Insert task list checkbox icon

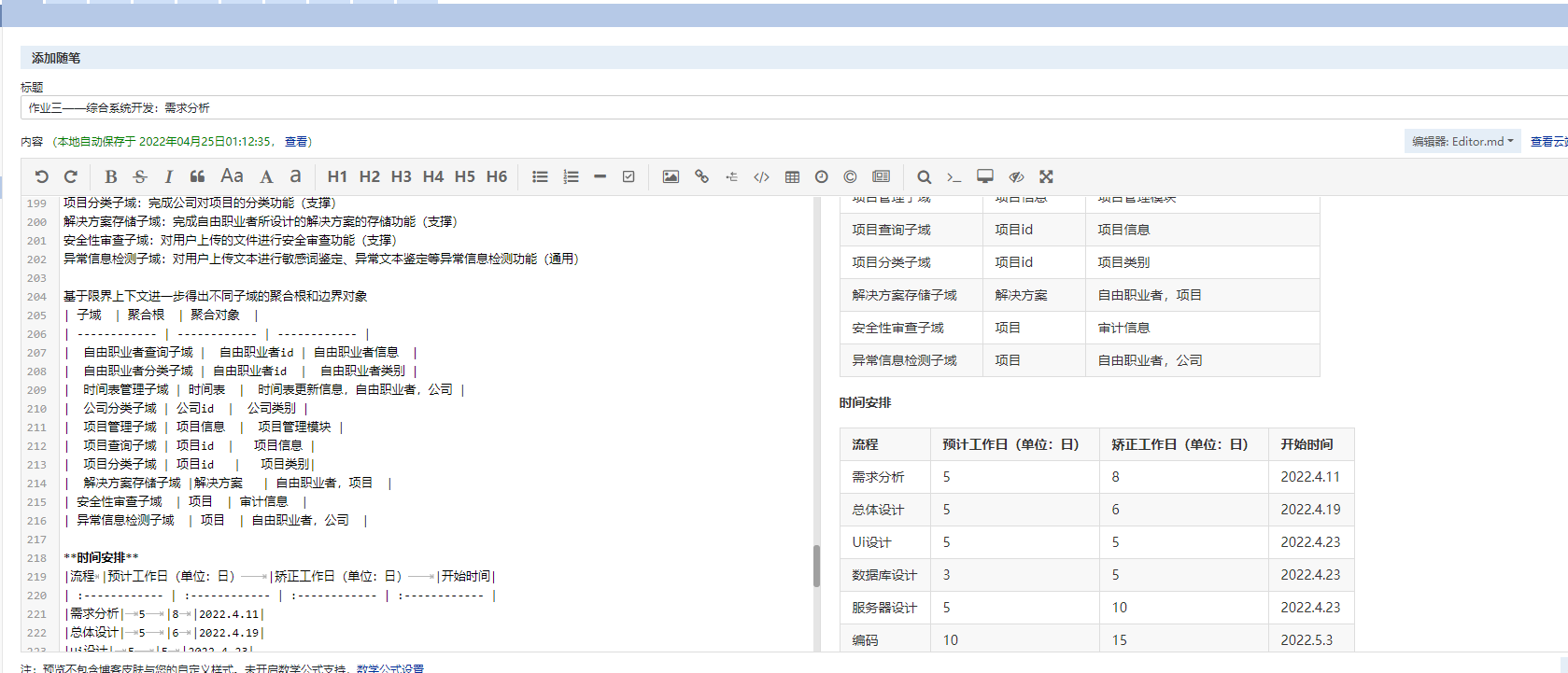tap(629, 176)
